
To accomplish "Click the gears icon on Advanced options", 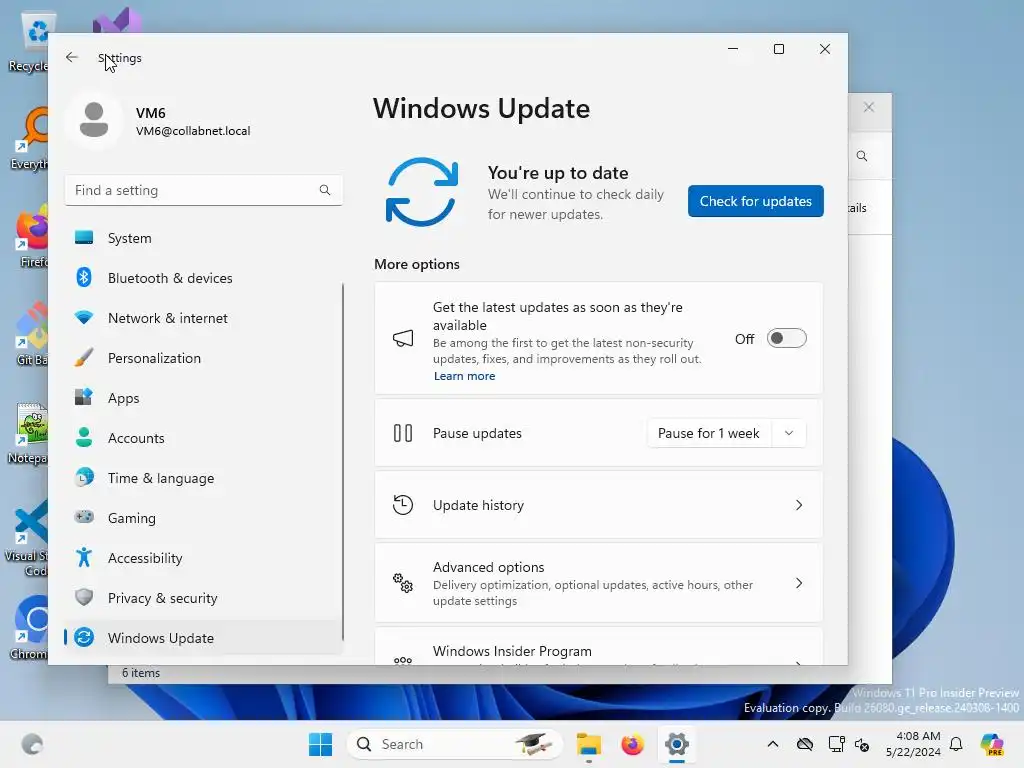I will pyautogui.click(x=403, y=583).
